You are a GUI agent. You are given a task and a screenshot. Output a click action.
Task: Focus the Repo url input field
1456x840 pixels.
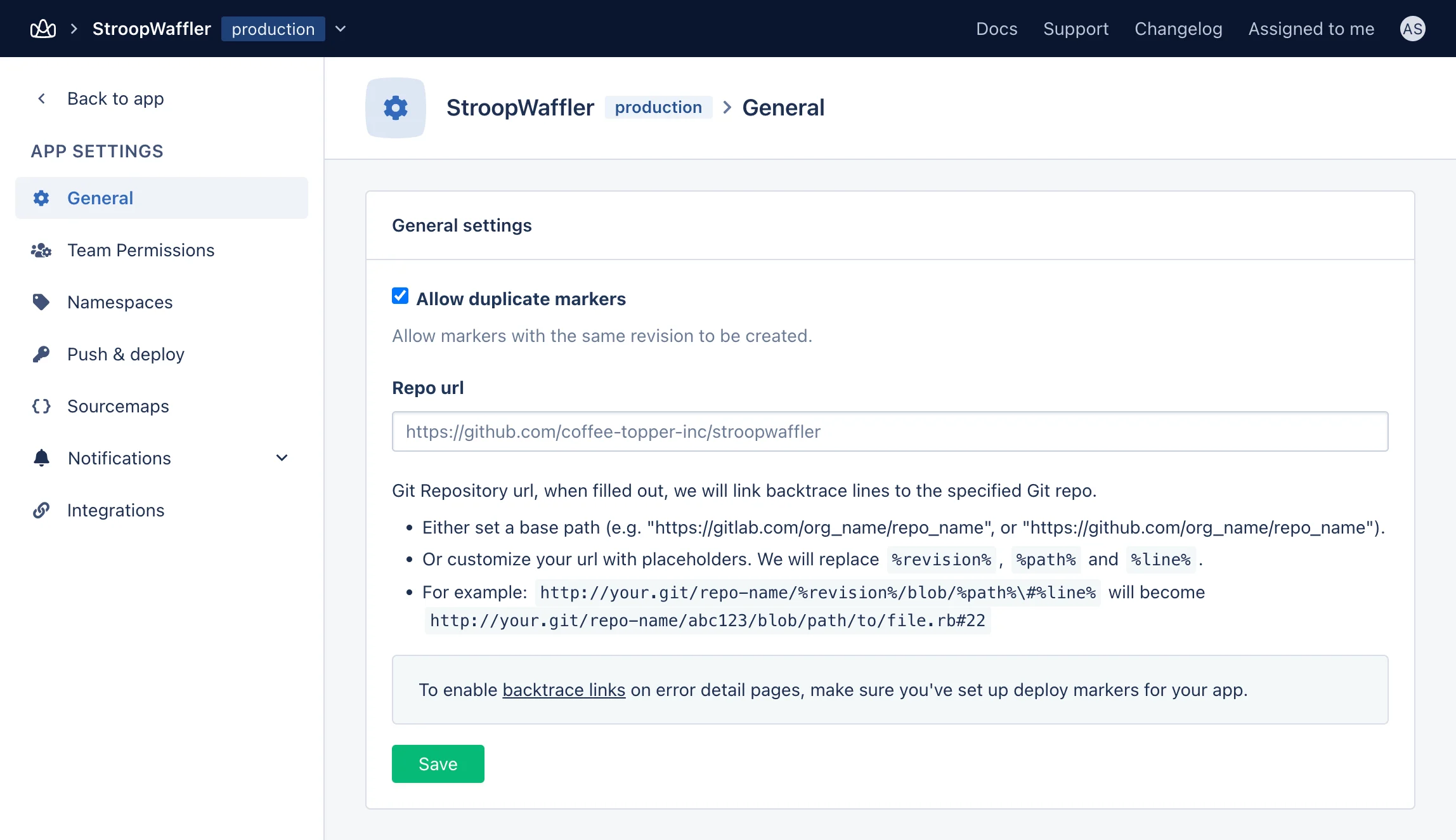pos(890,431)
